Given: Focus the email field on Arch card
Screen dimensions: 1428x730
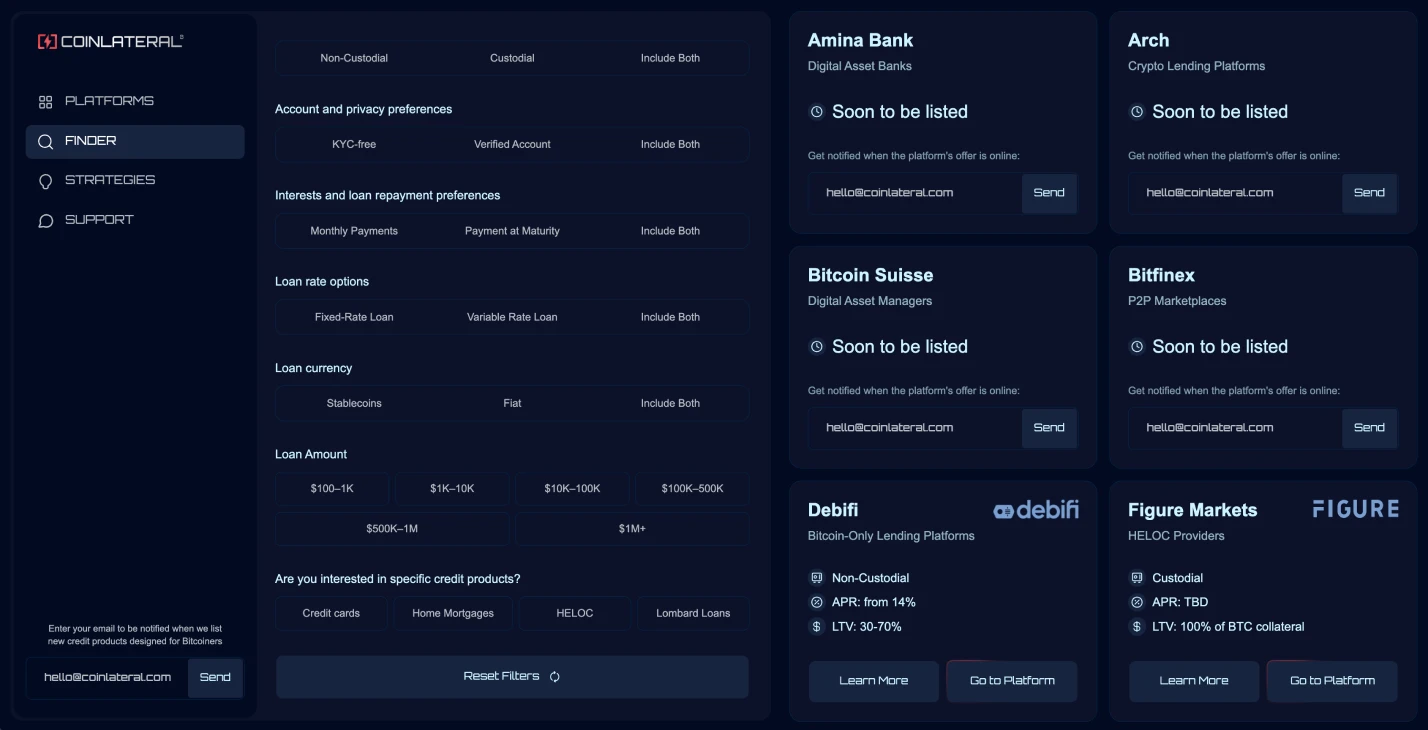Looking at the screenshot, I should click(x=1235, y=193).
